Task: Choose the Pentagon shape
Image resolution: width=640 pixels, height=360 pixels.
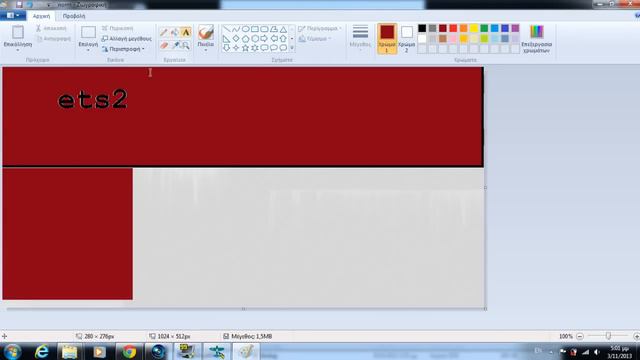Action: (x=245, y=38)
